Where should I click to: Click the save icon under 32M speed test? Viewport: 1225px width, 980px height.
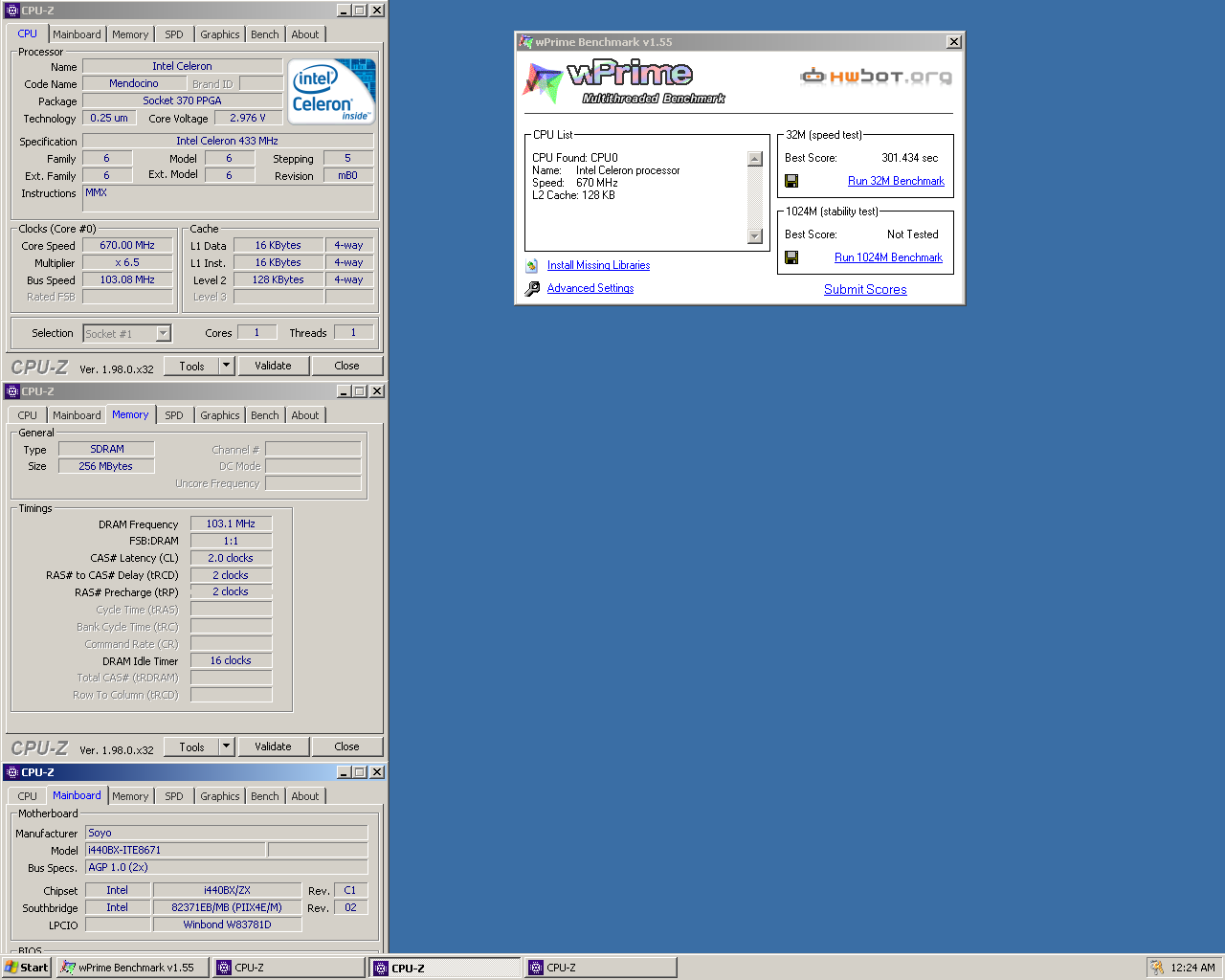pos(791,181)
